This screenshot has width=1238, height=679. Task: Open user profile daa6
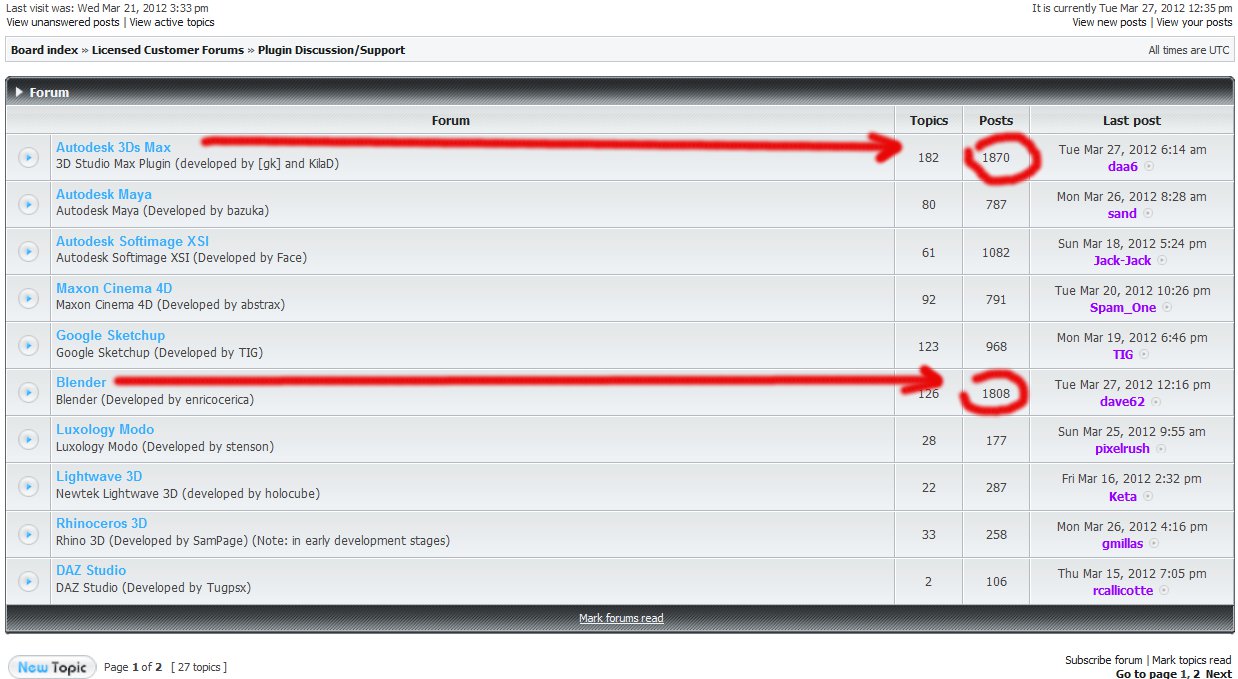click(1122, 167)
